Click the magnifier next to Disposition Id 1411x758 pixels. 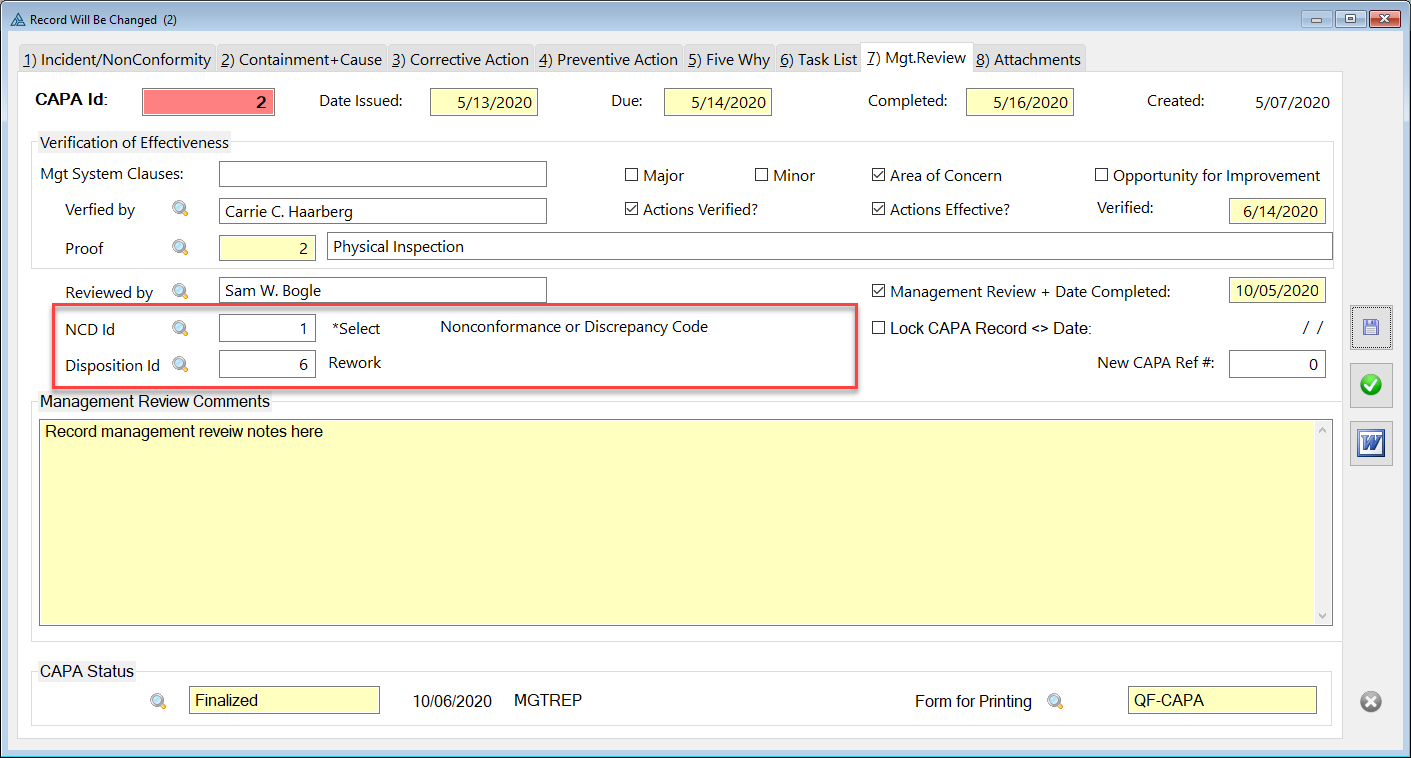coord(180,365)
